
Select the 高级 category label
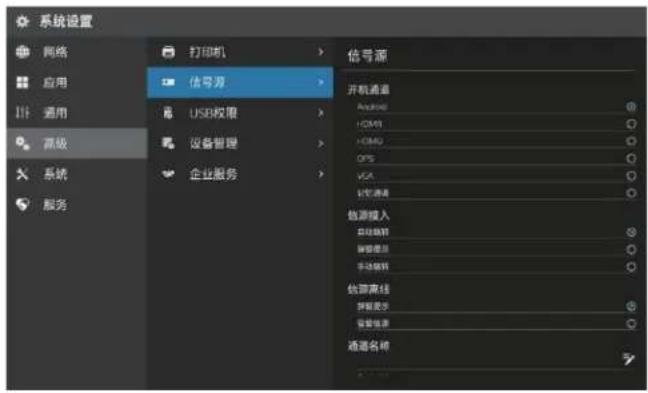pyautogui.click(x=55, y=143)
